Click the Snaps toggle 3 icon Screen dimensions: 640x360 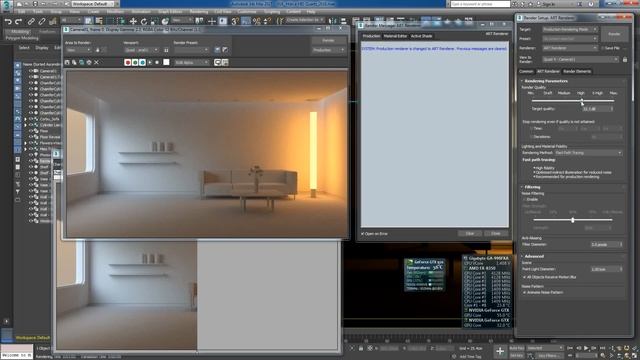tap(235, 21)
